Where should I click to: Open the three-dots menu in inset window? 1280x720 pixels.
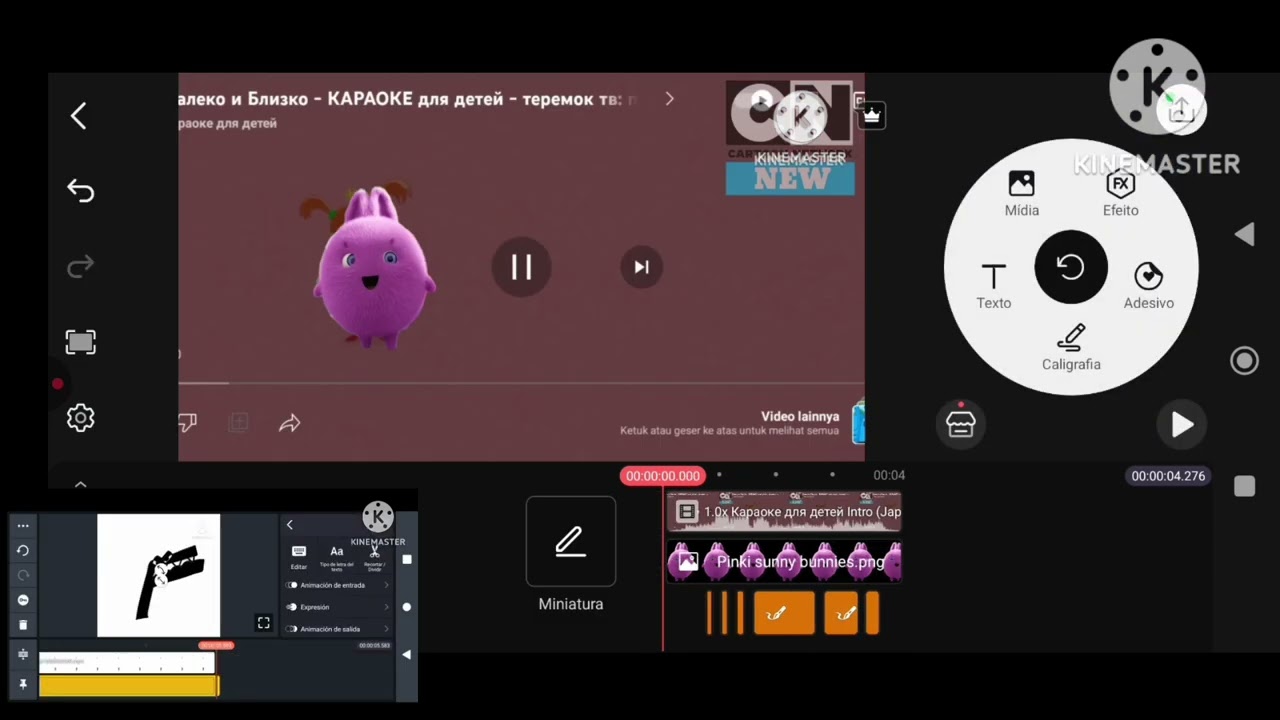pyautogui.click(x=23, y=525)
